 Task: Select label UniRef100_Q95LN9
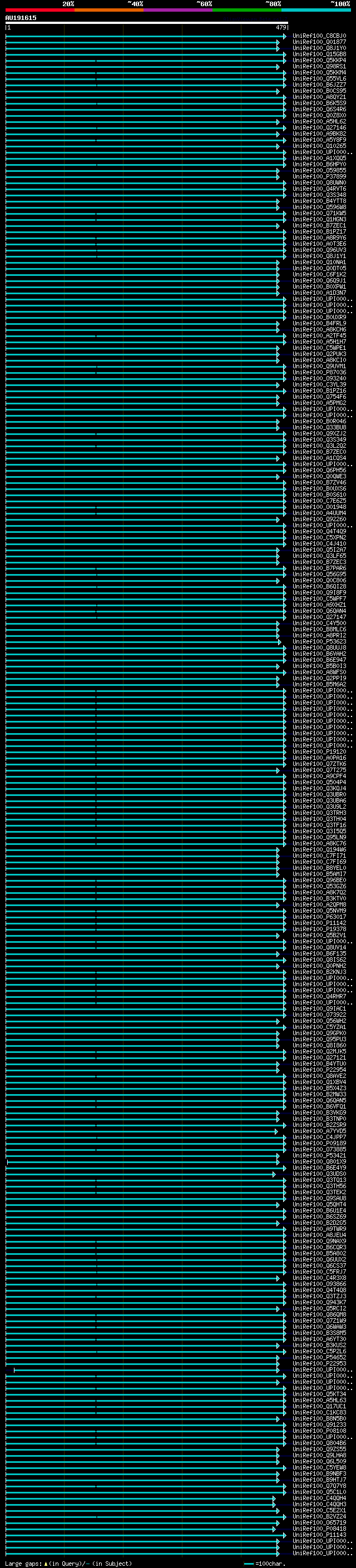coord(319,838)
